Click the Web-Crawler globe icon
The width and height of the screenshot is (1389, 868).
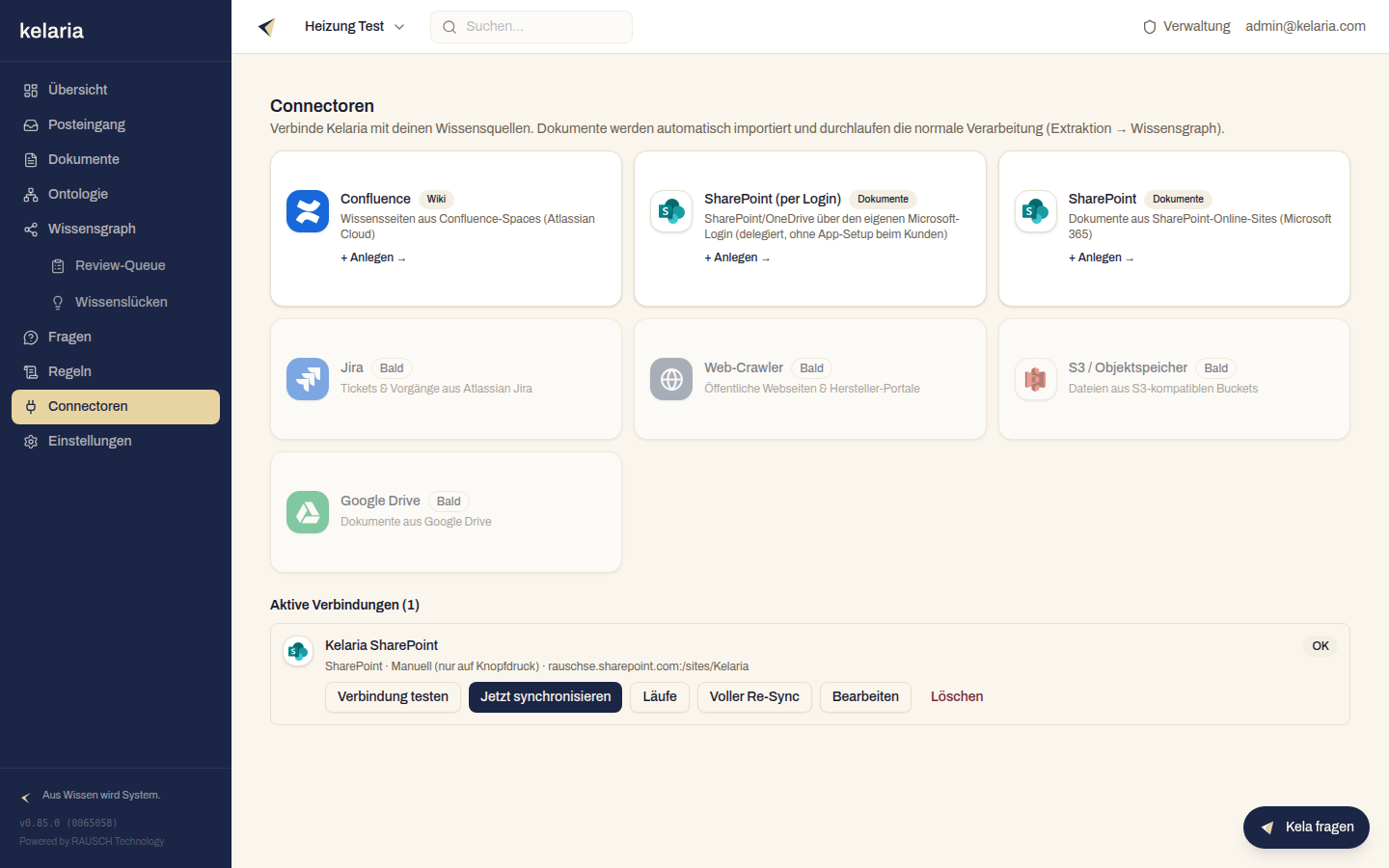(x=671, y=379)
